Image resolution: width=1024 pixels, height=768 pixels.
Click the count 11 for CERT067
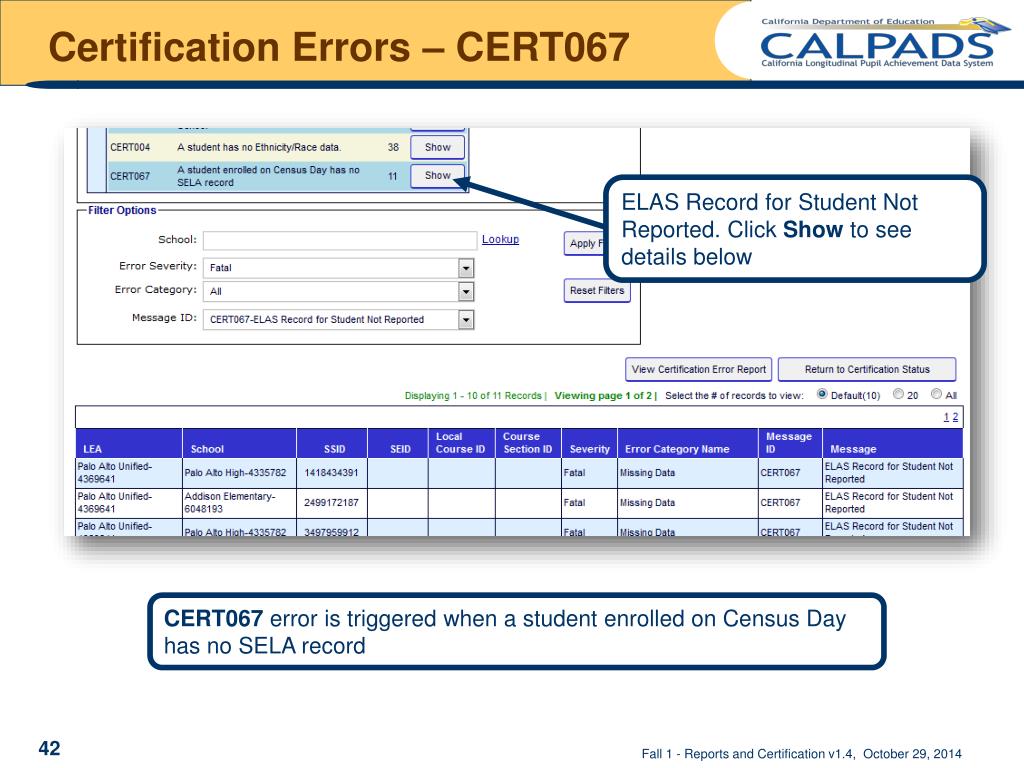point(392,176)
